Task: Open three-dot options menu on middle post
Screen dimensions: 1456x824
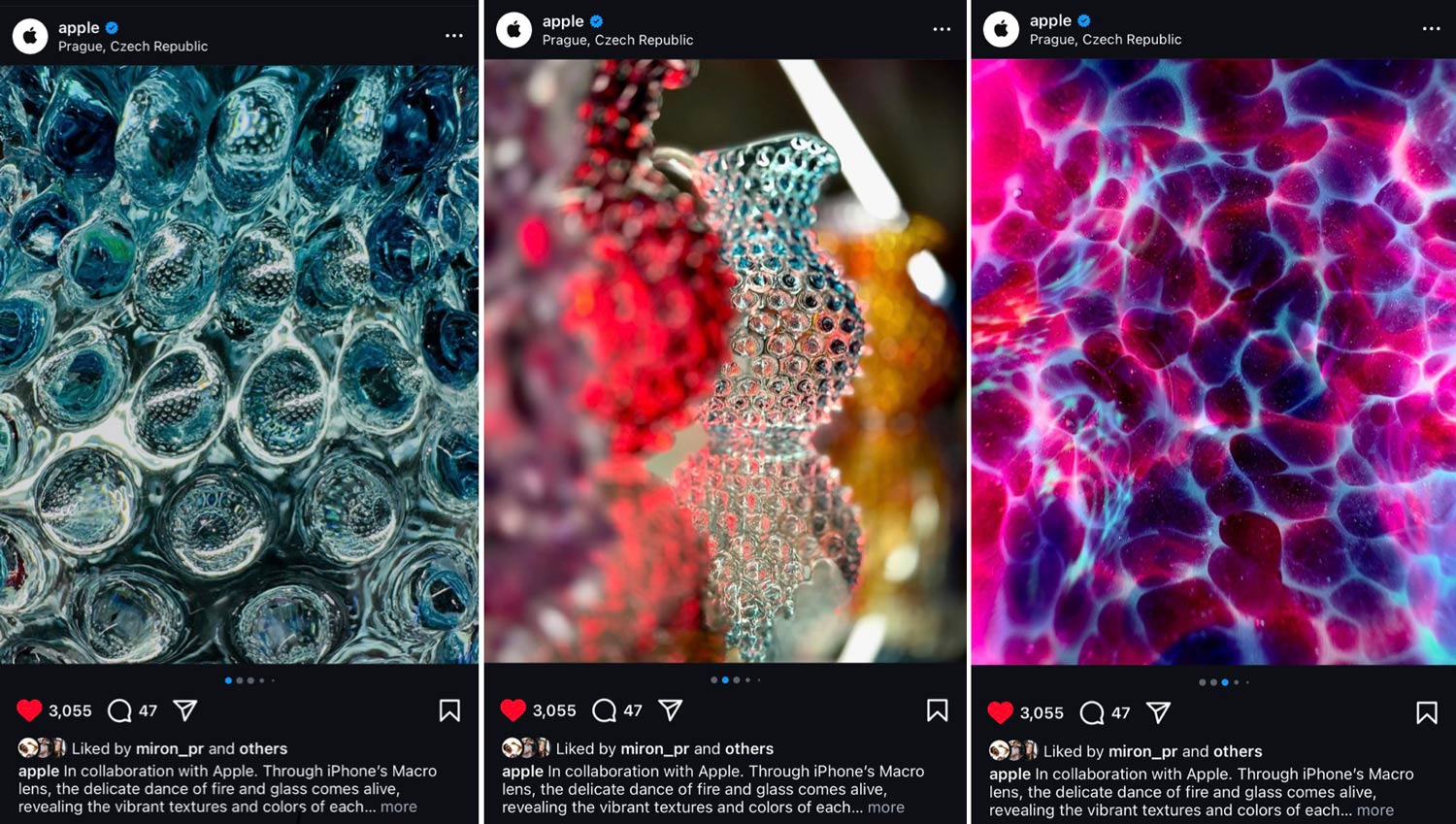Action: click(x=942, y=29)
